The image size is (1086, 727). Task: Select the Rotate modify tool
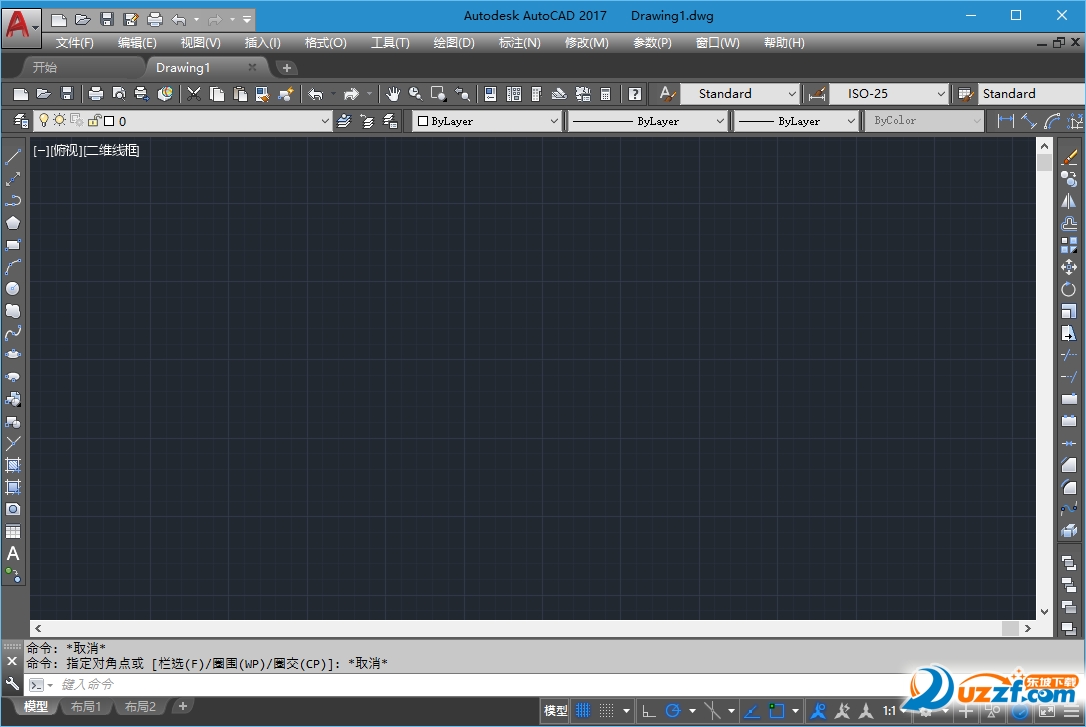point(1069,289)
